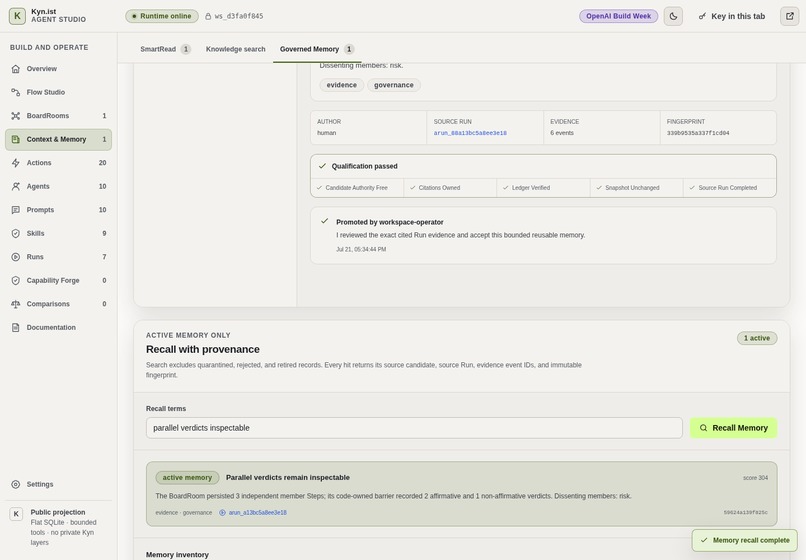The height and width of the screenshot is (560, 806).
Task: Click the Actions lightning icon
Action: click(15, 163)
